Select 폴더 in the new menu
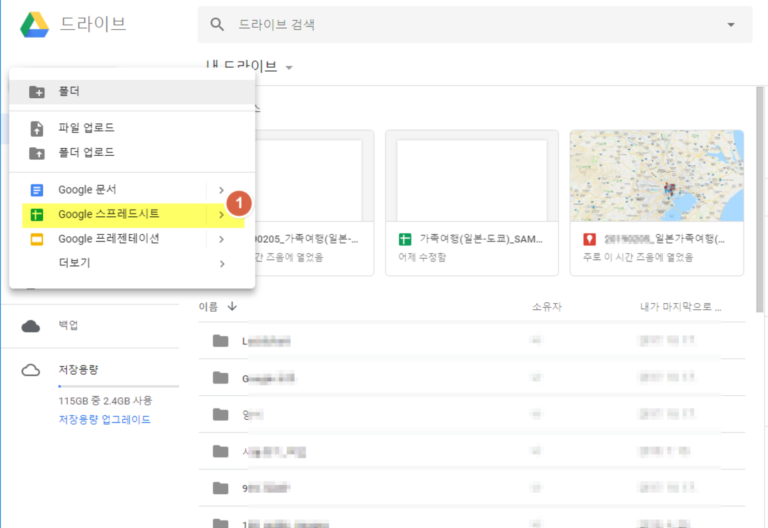This screenshot has width=768, height=528. tap(132, 92)
